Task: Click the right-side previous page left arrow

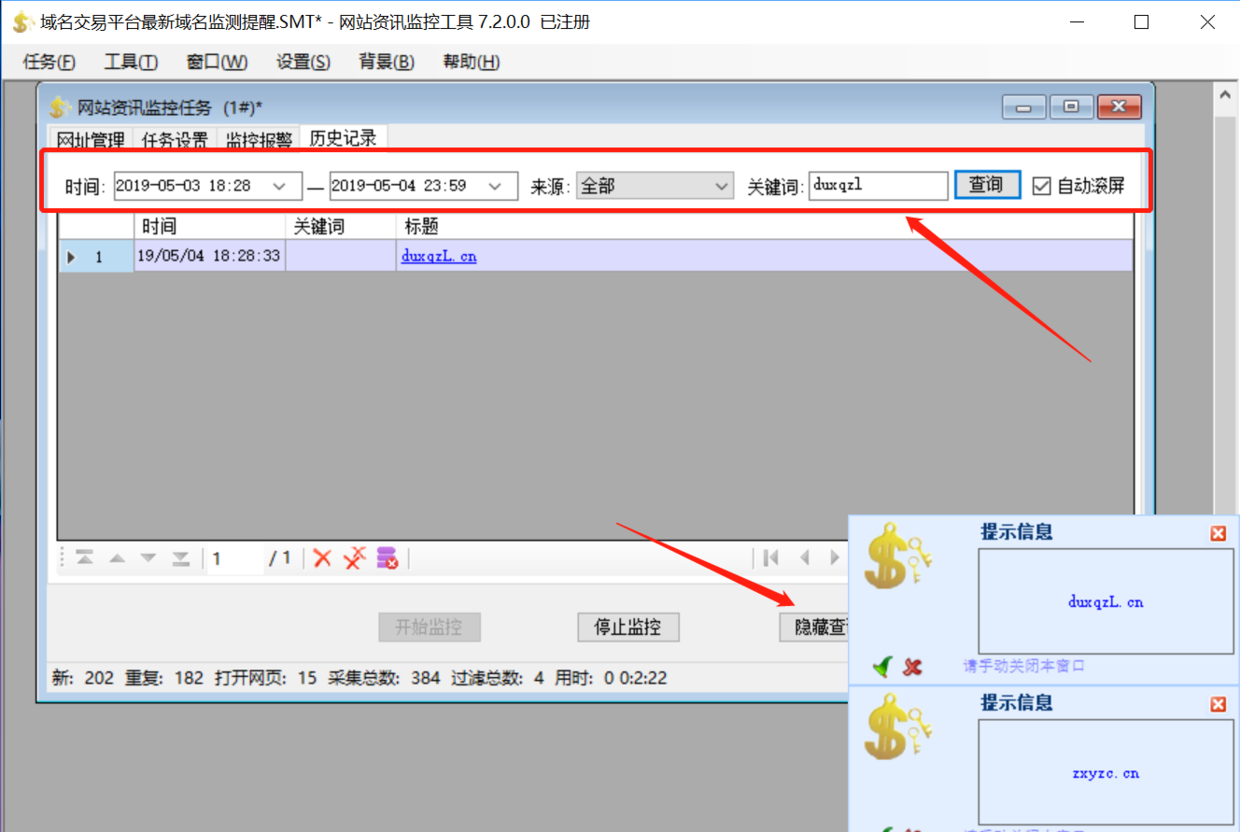Action: [x=804, y=558]
